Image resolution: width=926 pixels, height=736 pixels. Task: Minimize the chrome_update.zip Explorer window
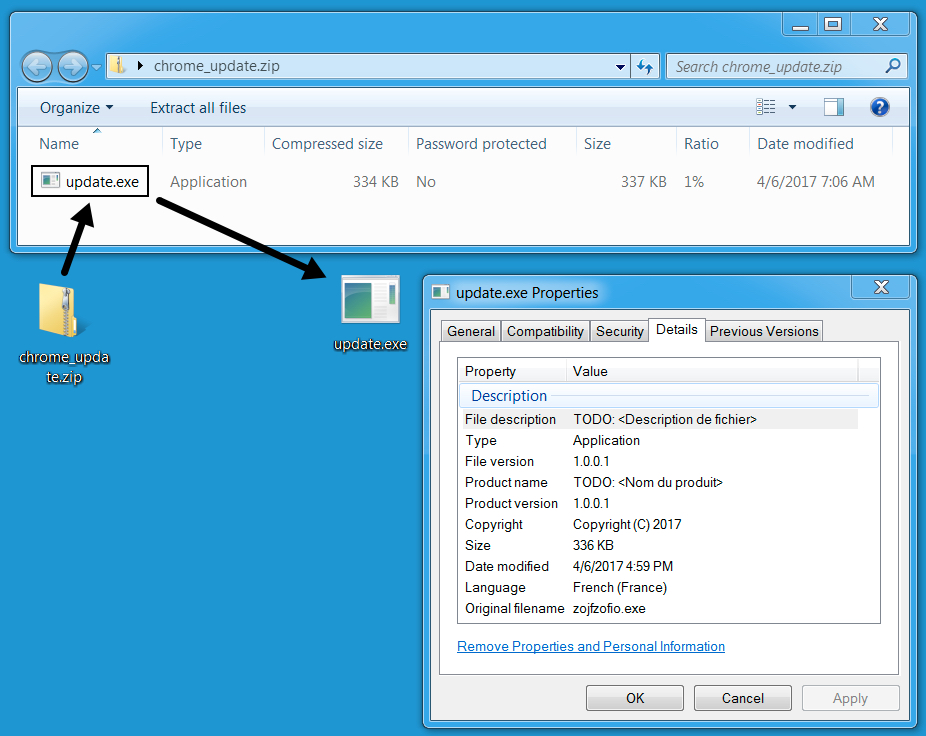coord(801,25)
